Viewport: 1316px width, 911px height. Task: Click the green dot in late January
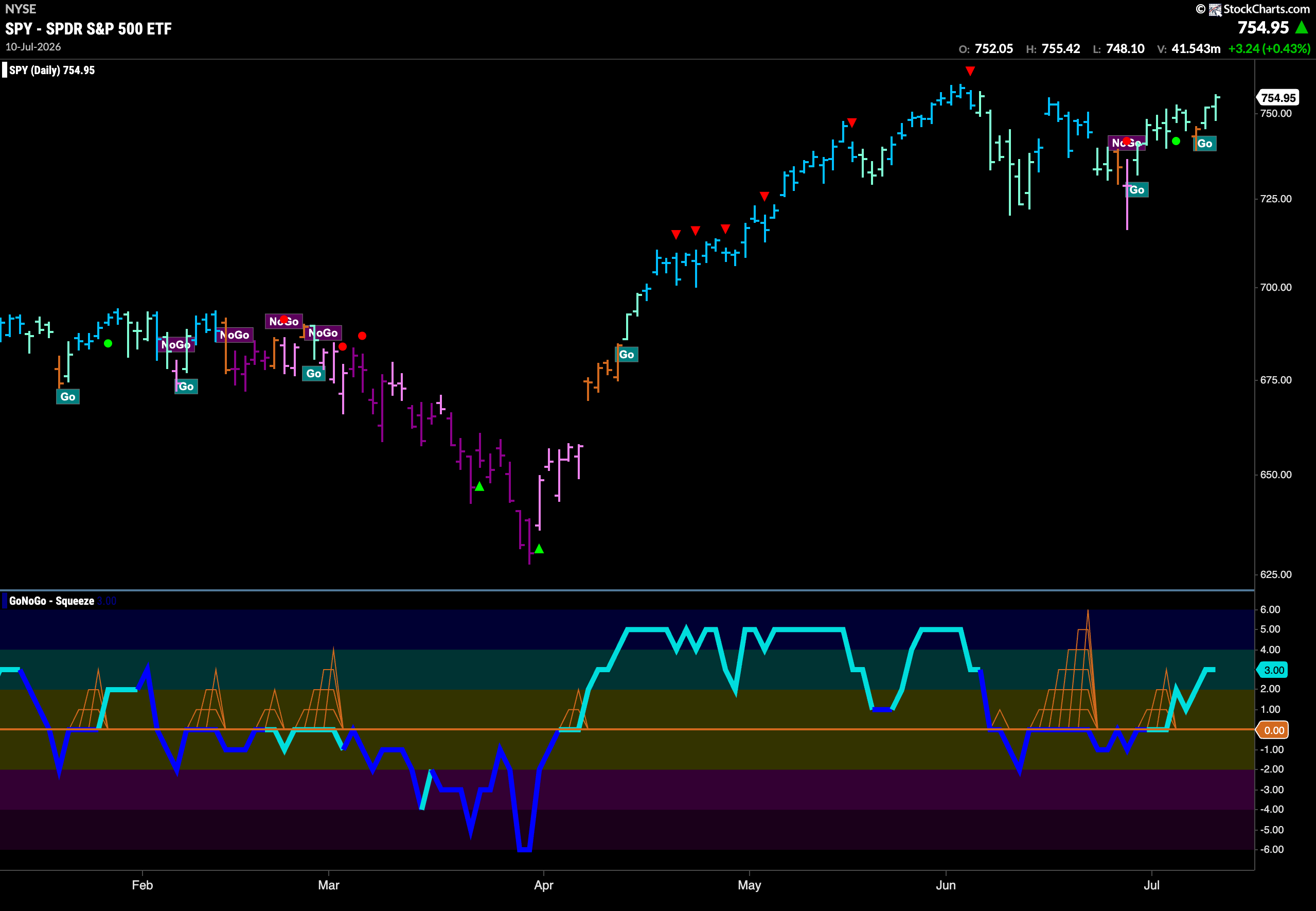pyautogui.click(x=108, y=344)
